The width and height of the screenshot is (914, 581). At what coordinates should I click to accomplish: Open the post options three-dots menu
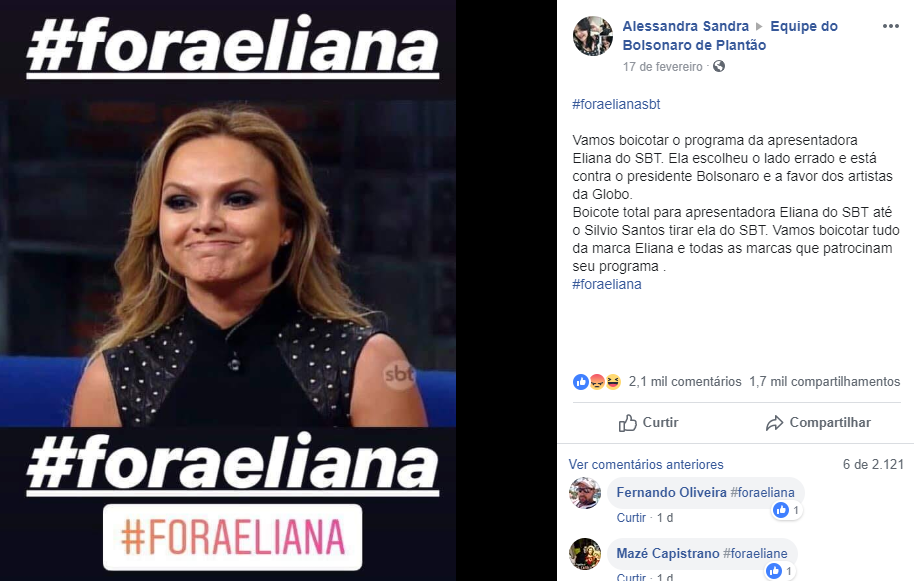[890, 26]
